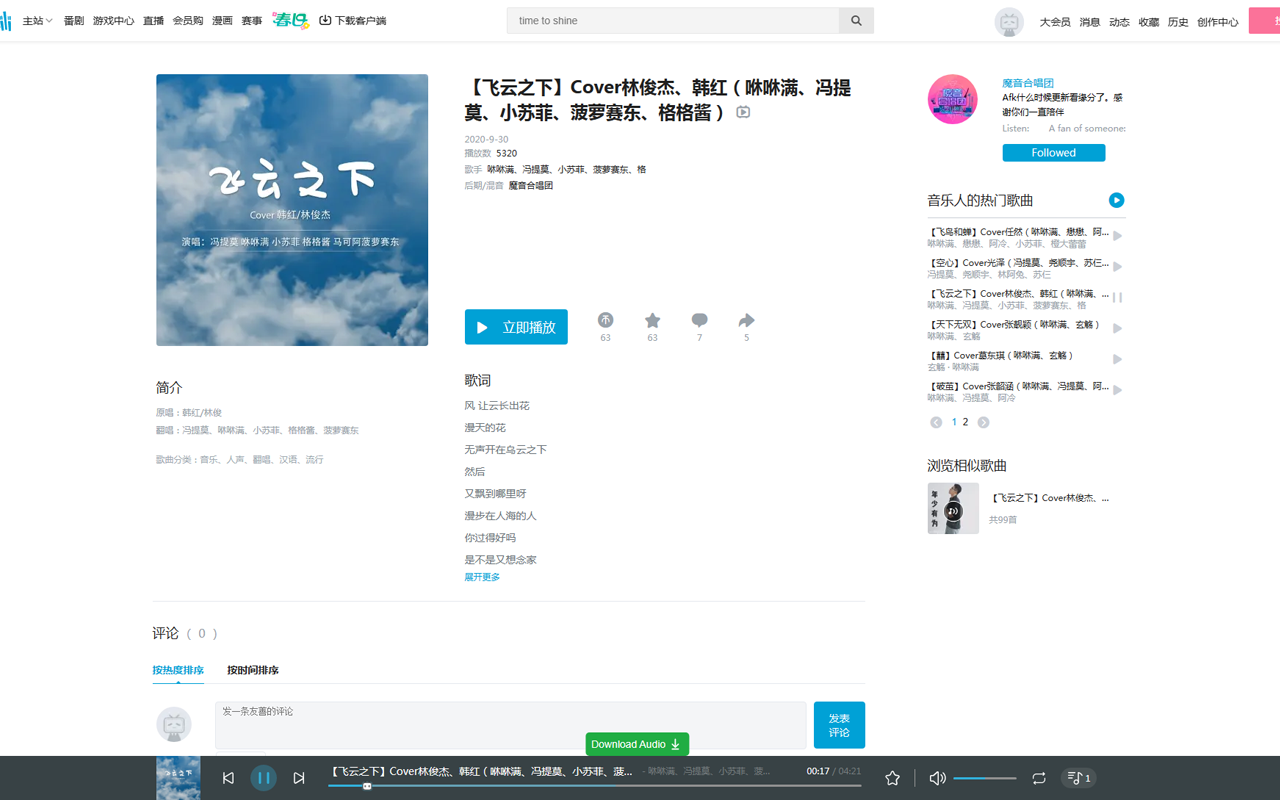Open the 番剧 menu item
This screenshot has height=800, width=1280.
[73, 20]
